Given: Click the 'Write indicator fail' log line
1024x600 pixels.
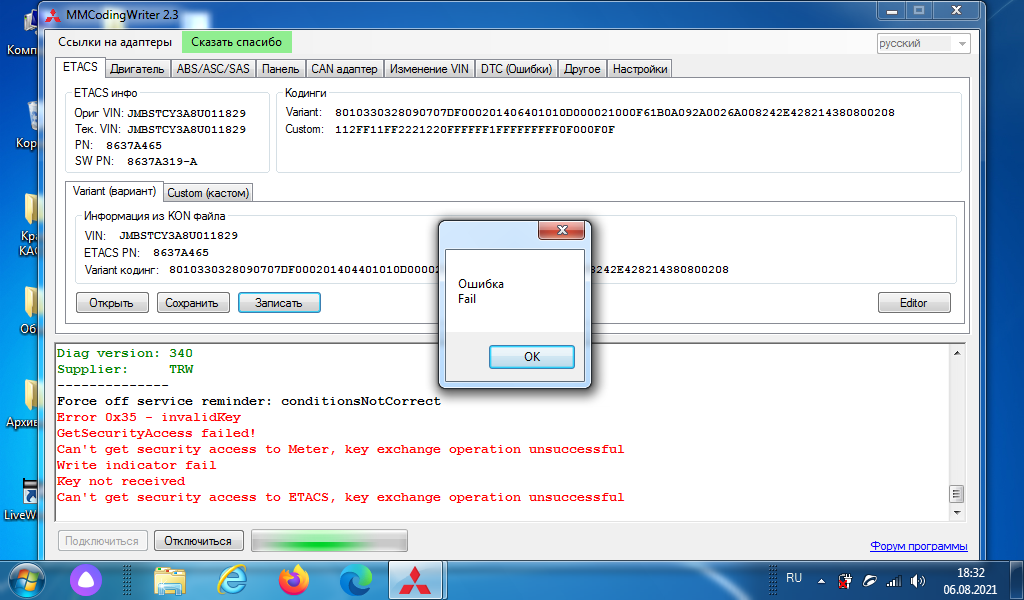Looking at the screenshot, I should (x=136, y=465).
